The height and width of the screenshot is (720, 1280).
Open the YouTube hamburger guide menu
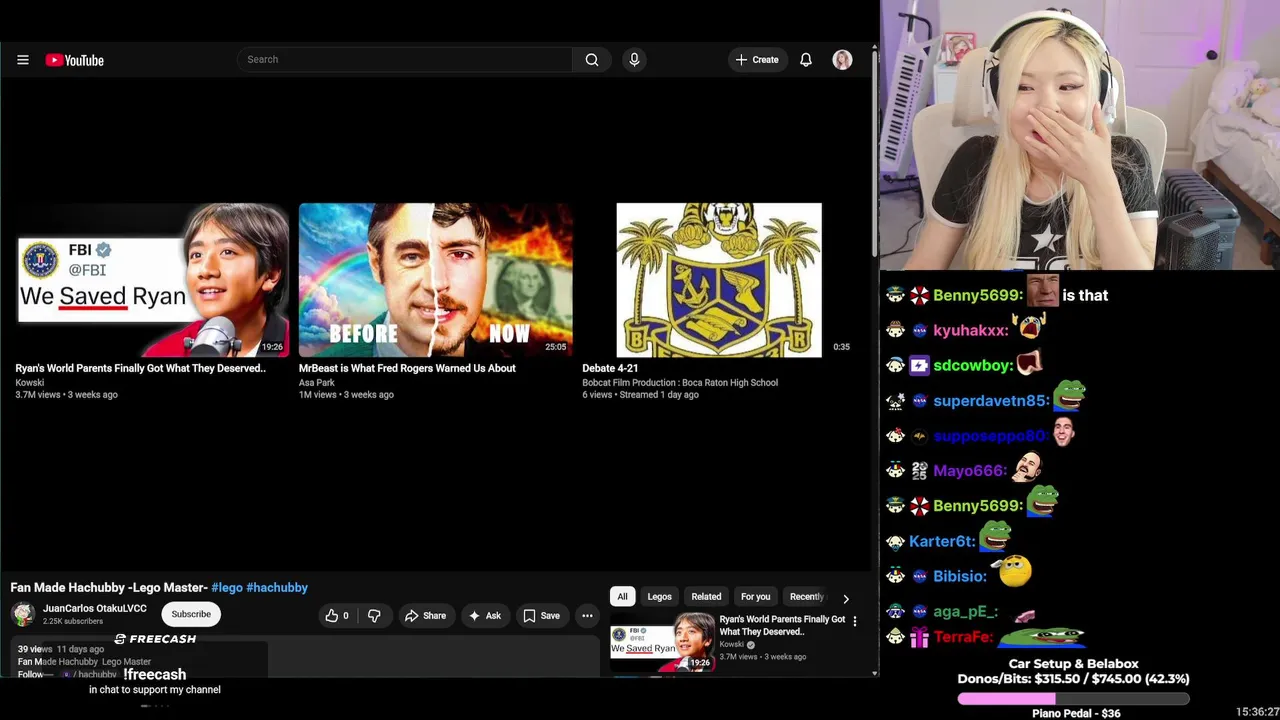click(x=23, y=60)
